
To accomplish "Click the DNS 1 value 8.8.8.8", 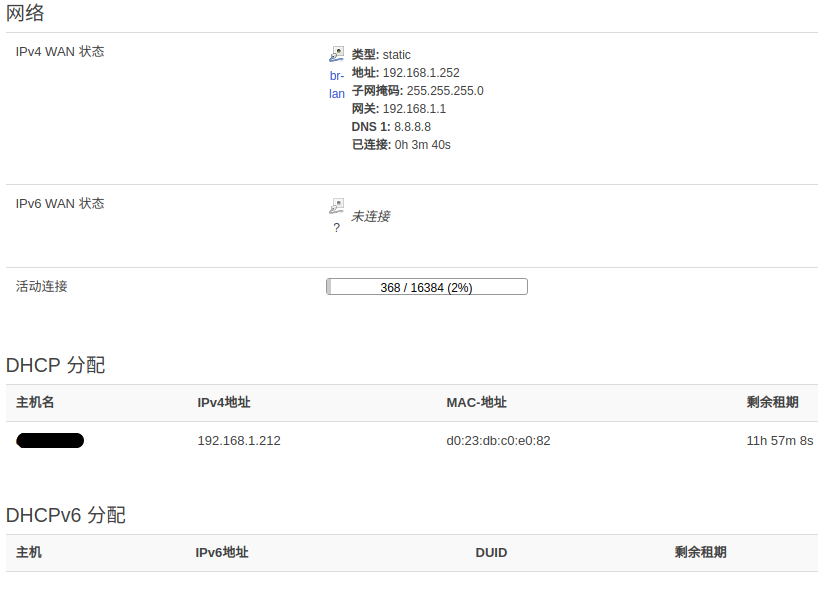I will click(x=412, y=127).
